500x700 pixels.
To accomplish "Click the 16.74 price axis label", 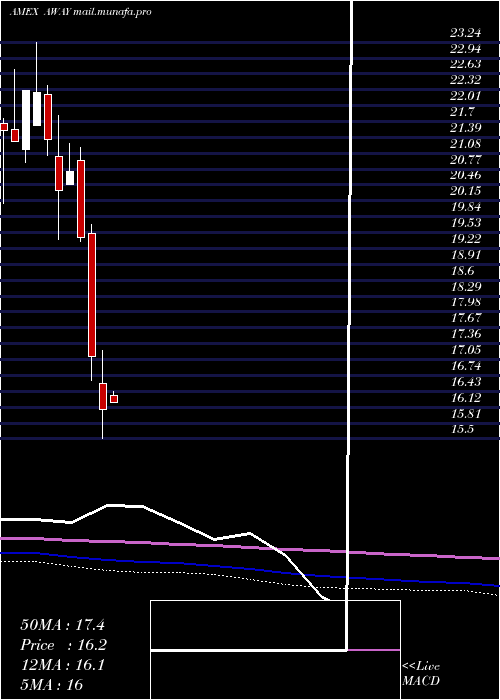I will 465,366.
